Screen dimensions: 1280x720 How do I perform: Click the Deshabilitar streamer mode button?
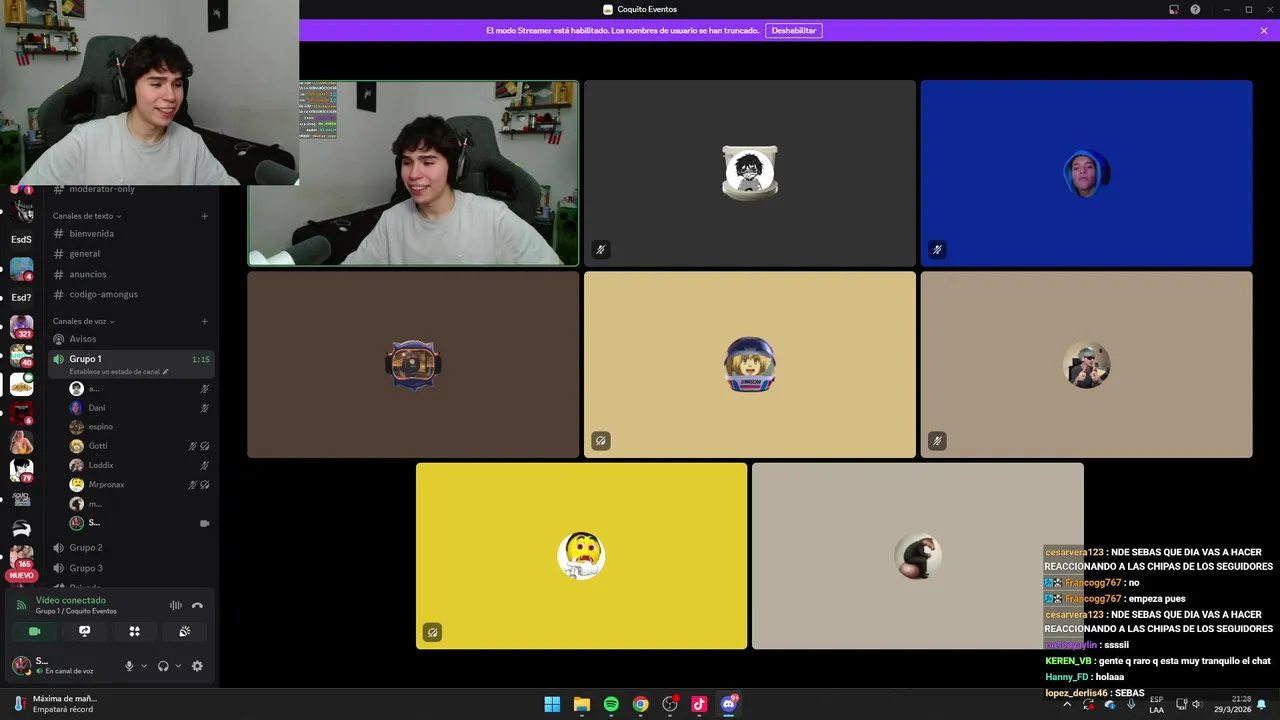point(794,31)
